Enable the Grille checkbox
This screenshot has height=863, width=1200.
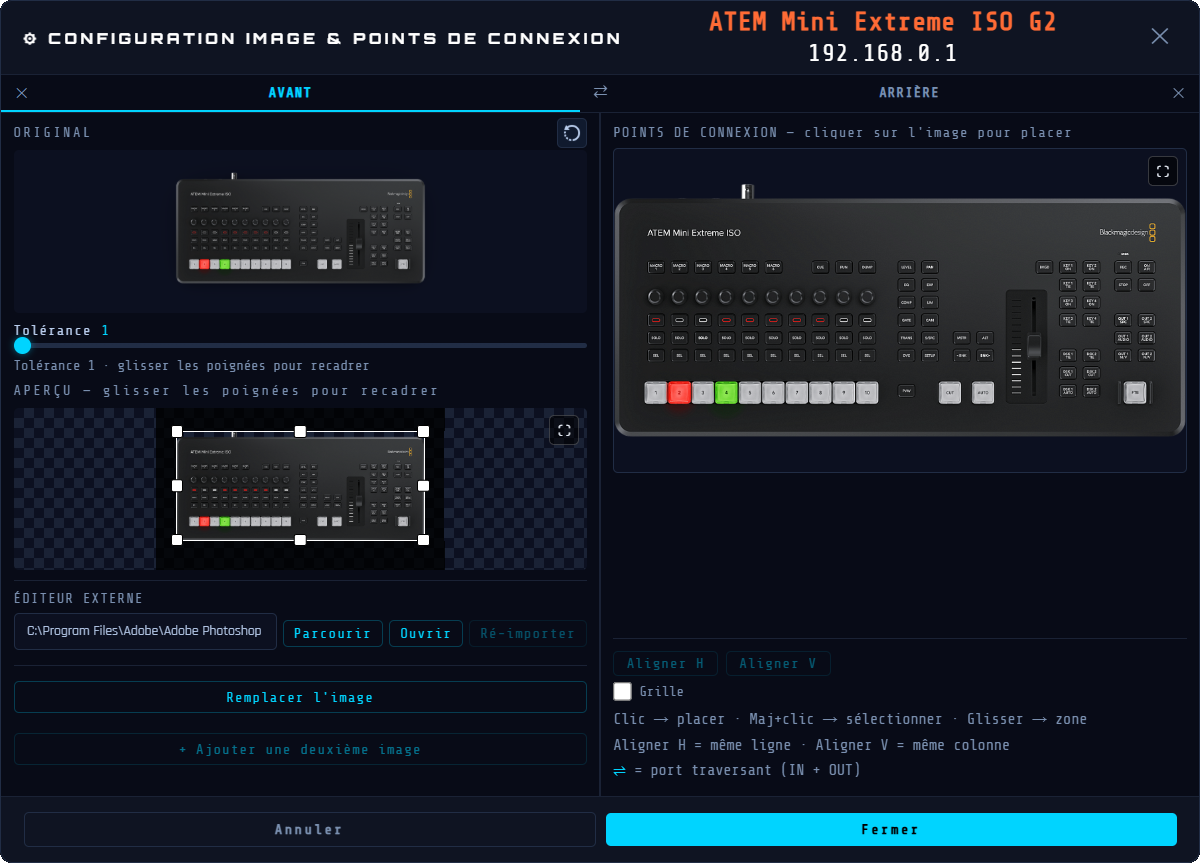point(622,691)
